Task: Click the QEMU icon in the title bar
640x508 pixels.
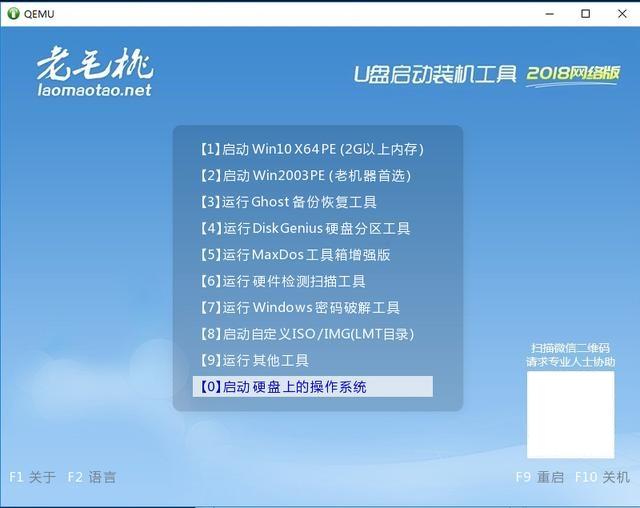Action: (x=13, y=13)
